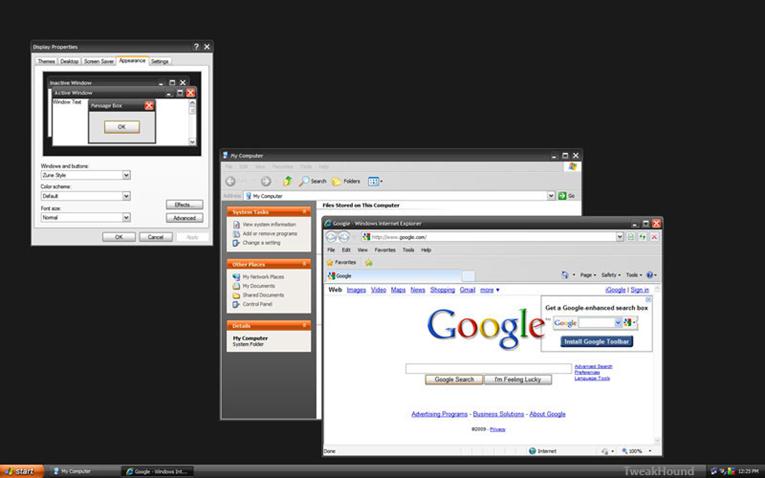Open the Font size dropdown
Viewport: 765px width, 478px height.
point(126,217)
